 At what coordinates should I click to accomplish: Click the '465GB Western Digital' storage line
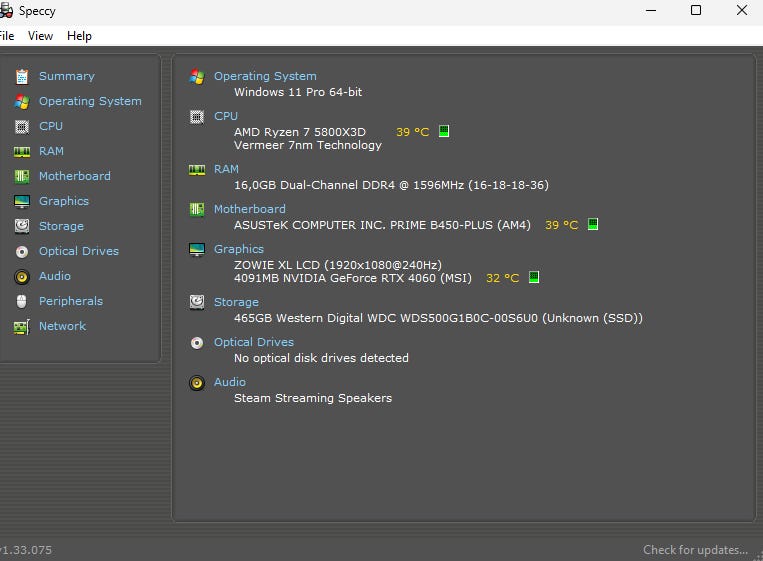(438, 318)
